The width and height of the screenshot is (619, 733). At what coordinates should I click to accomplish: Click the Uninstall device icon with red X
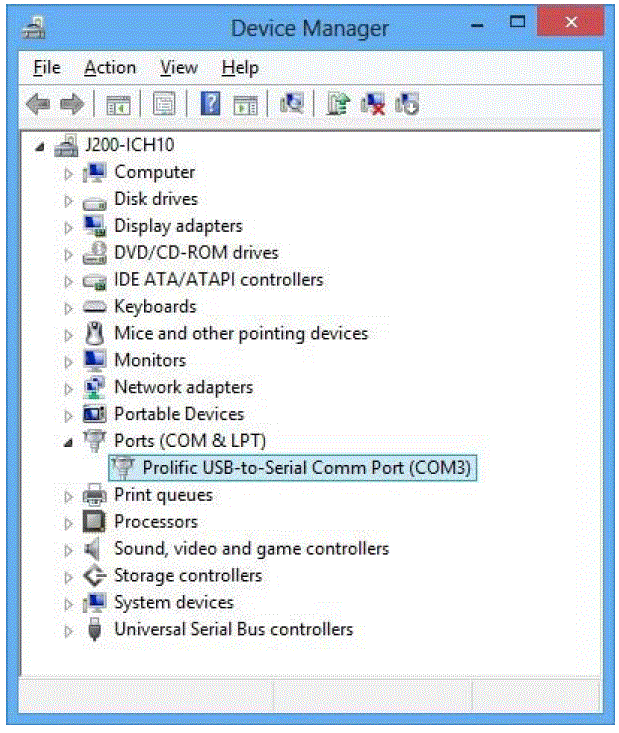(373, 103)
